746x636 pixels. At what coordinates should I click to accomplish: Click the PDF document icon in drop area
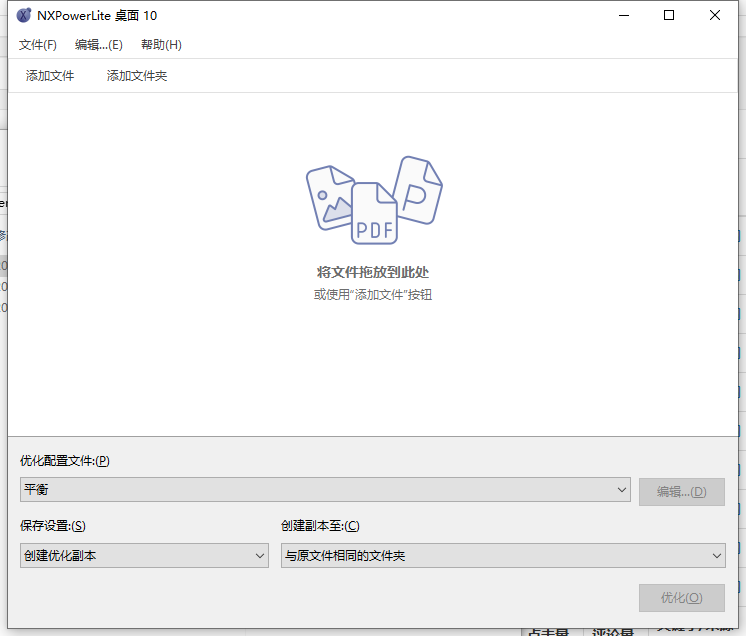374,214
